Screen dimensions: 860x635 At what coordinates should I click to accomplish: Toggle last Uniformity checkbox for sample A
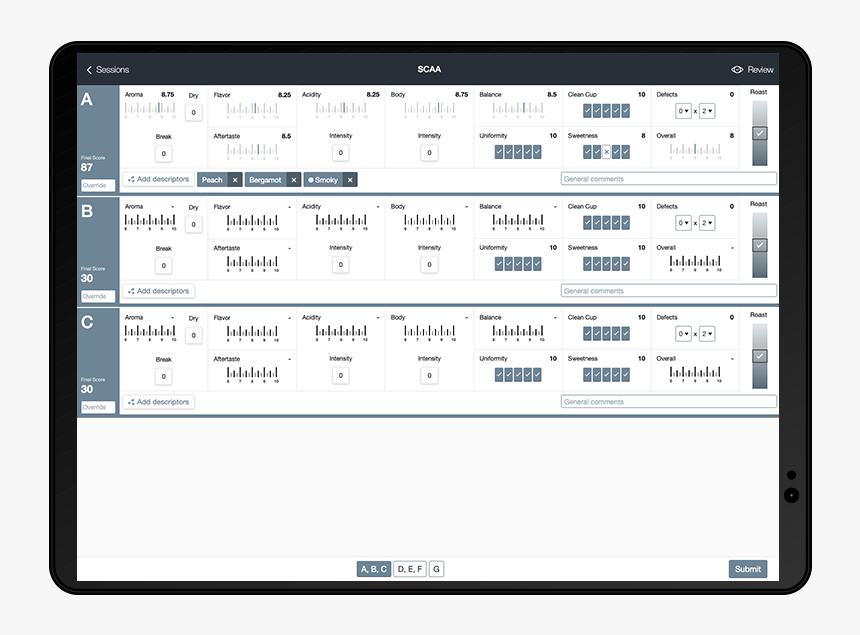537,152
